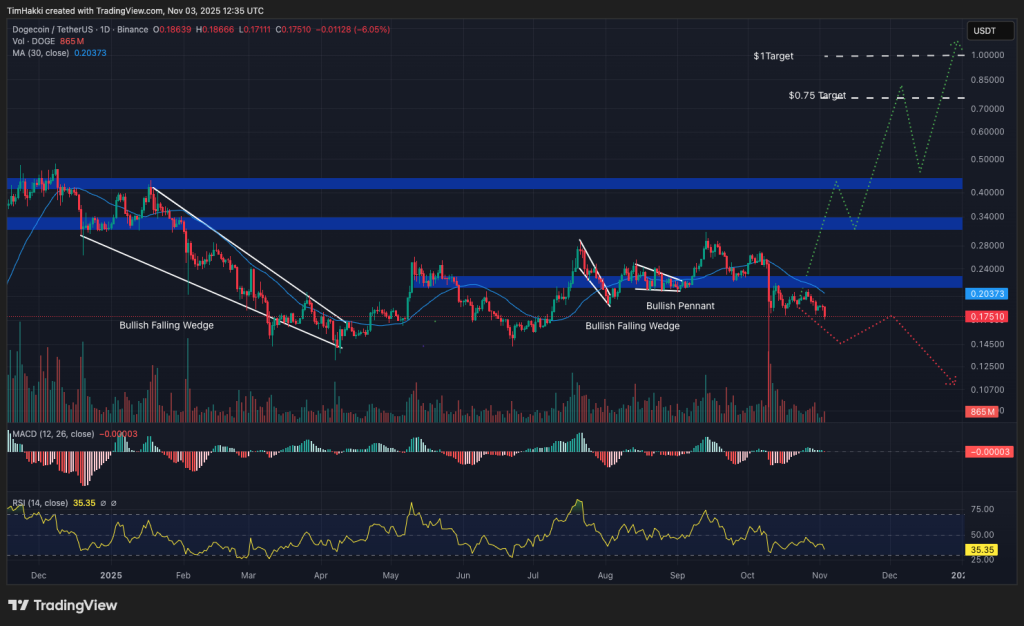Click the Bullish Pennant label on the chart
This screenshot has height=626, width=1024.
point(680,306)
